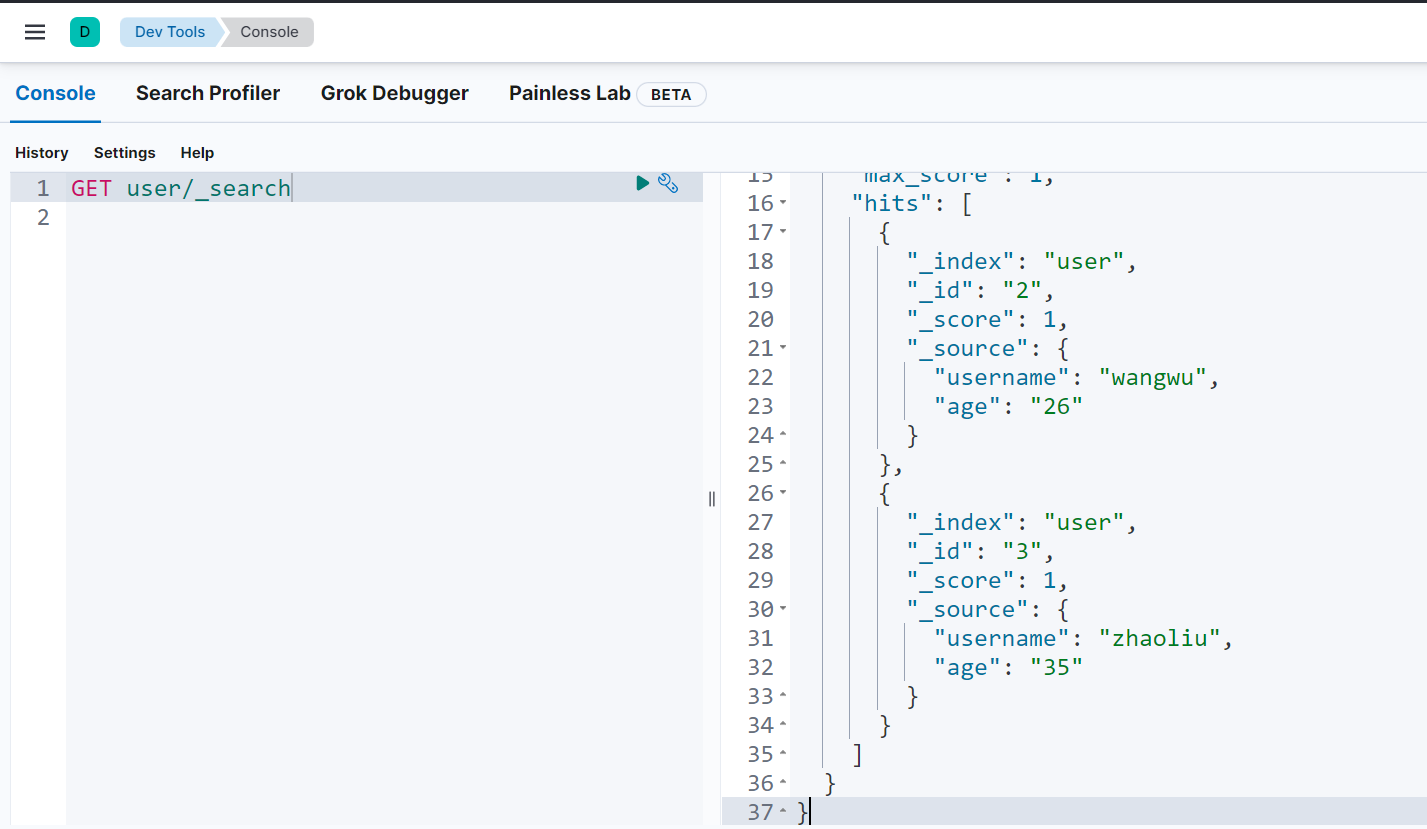1427x829 pixels.
Task: Open the wrench request options menu
Action: [x=668, y=184]
